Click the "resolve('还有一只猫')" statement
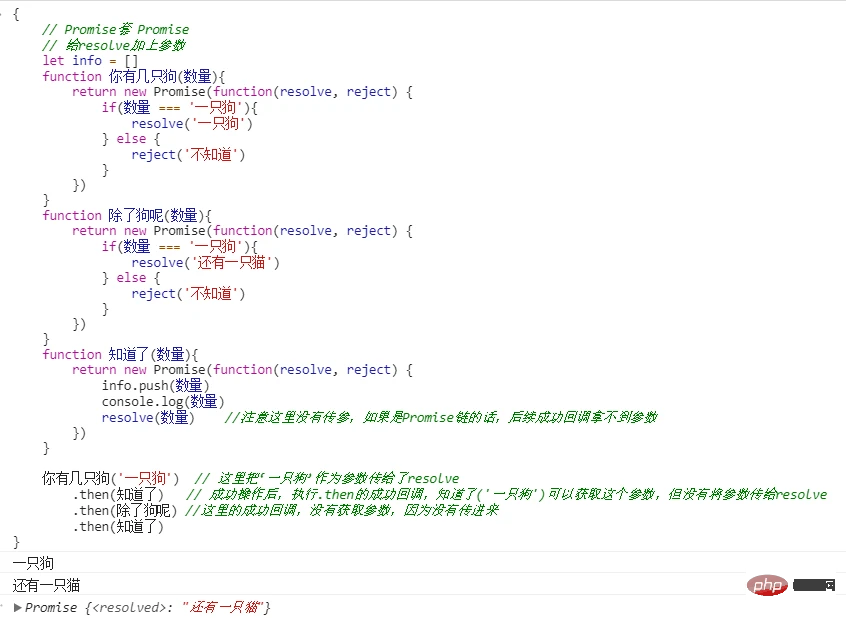The height and width of the screenshot is (618, 846). (x=206, y=263)
